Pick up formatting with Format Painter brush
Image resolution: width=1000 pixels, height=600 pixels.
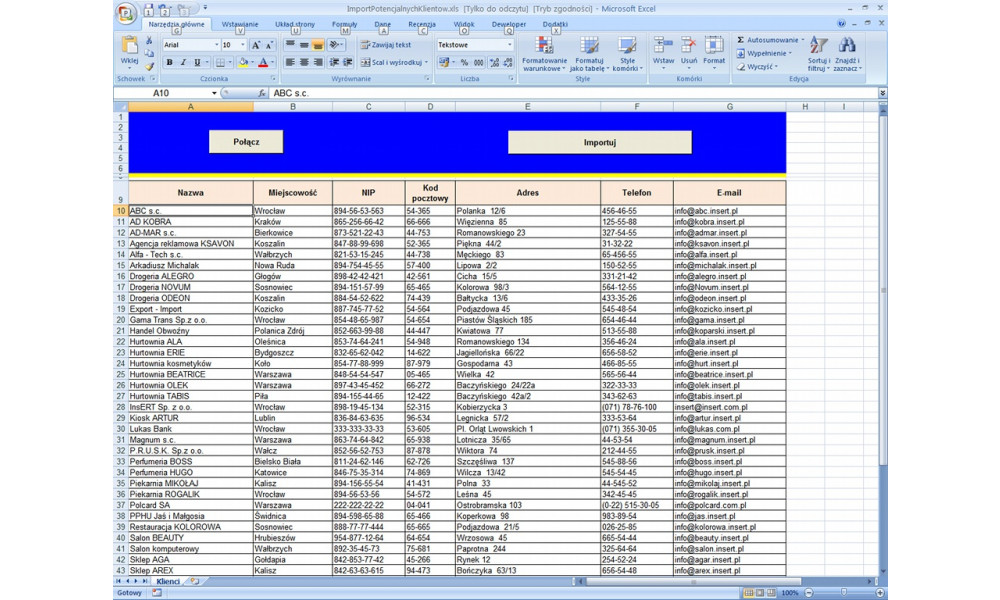tap(149, 65)
